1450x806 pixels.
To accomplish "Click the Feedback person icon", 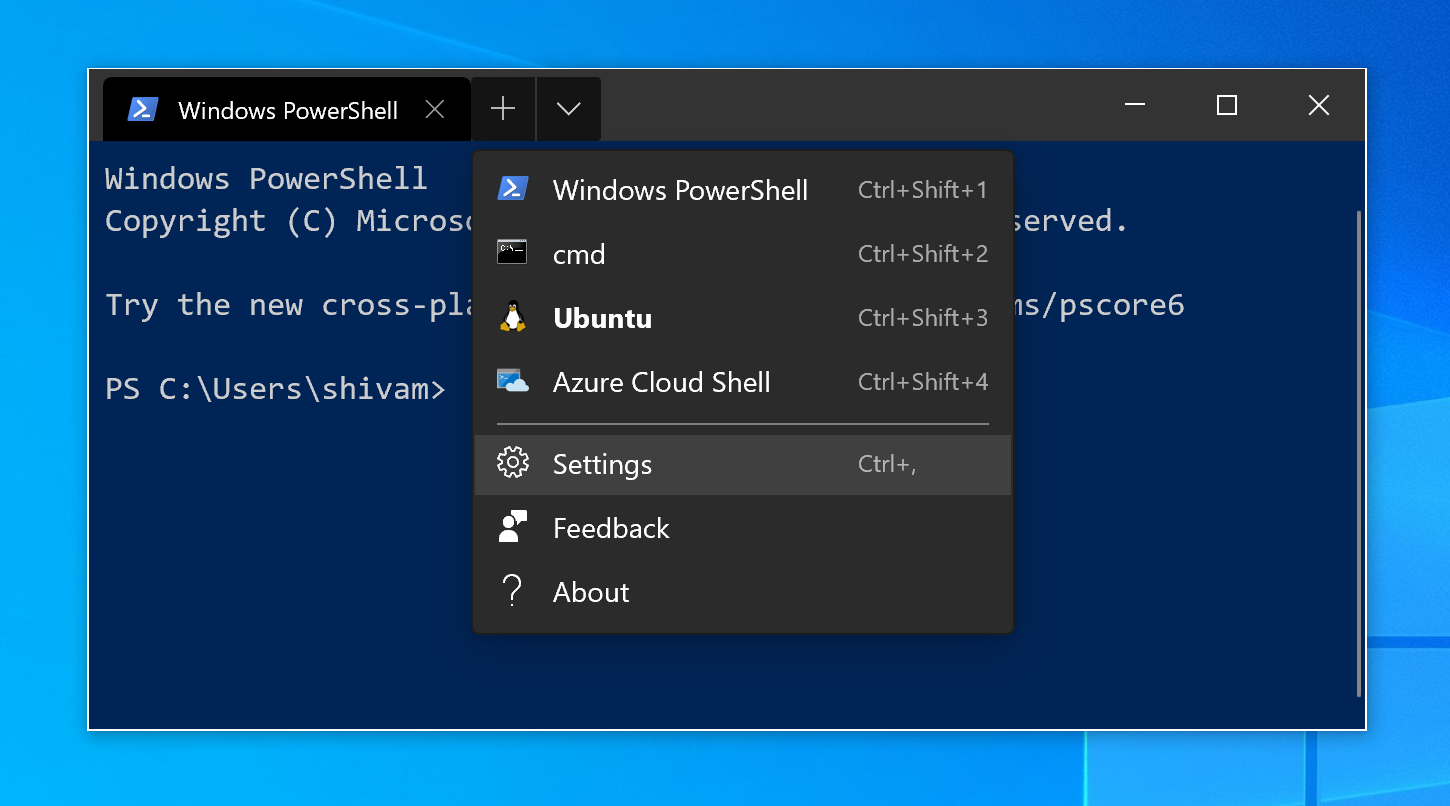I will pos(512,527).
